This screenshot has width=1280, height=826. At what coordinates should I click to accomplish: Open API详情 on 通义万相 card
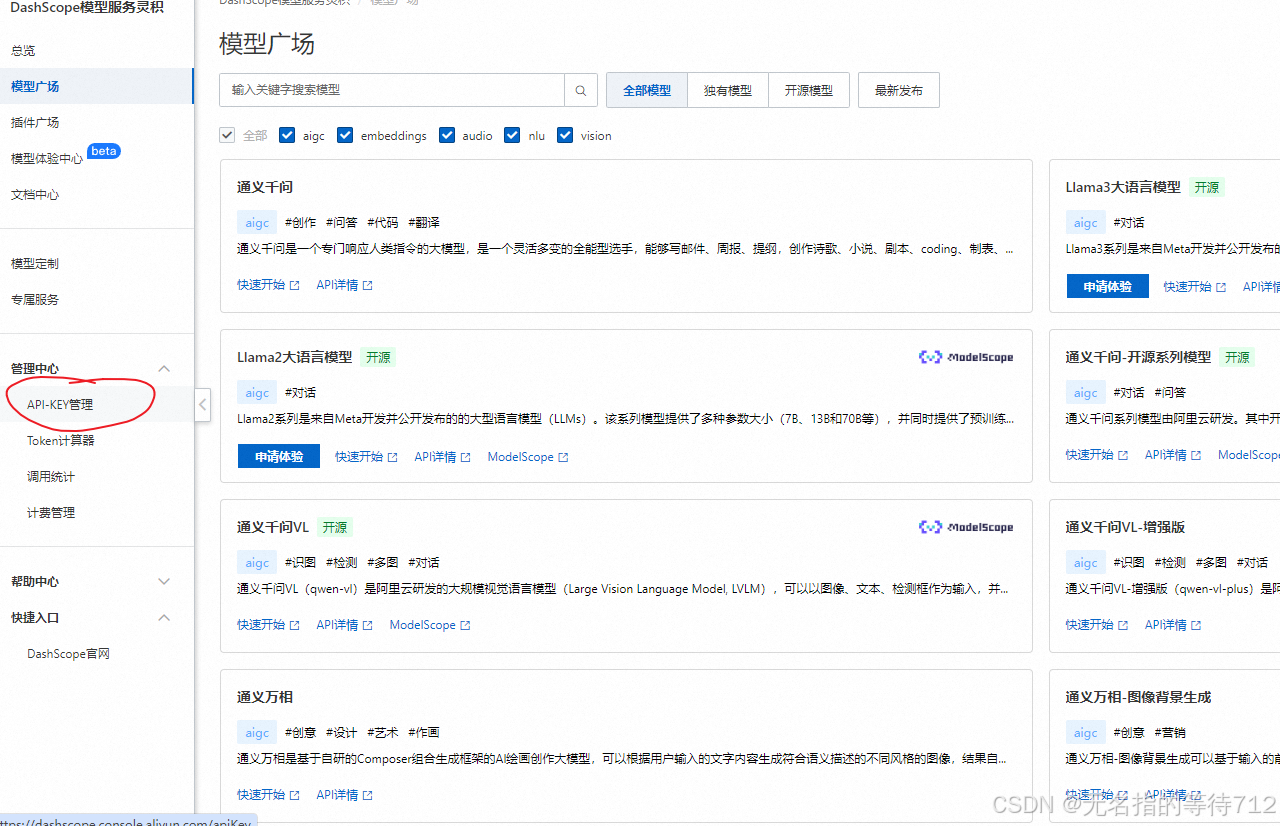(345, 795)
